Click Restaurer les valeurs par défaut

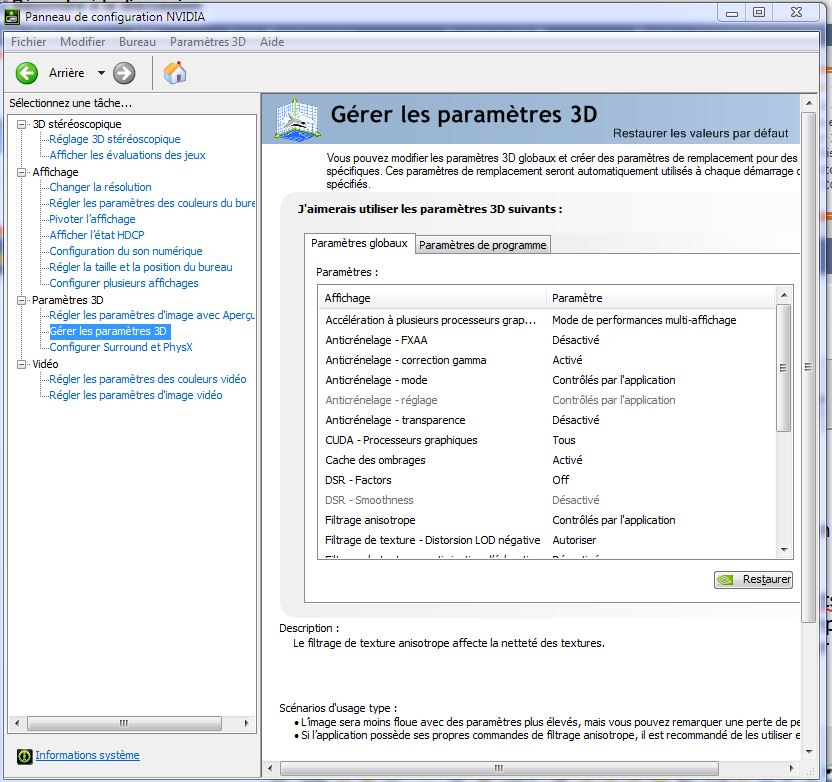[700, 133]
